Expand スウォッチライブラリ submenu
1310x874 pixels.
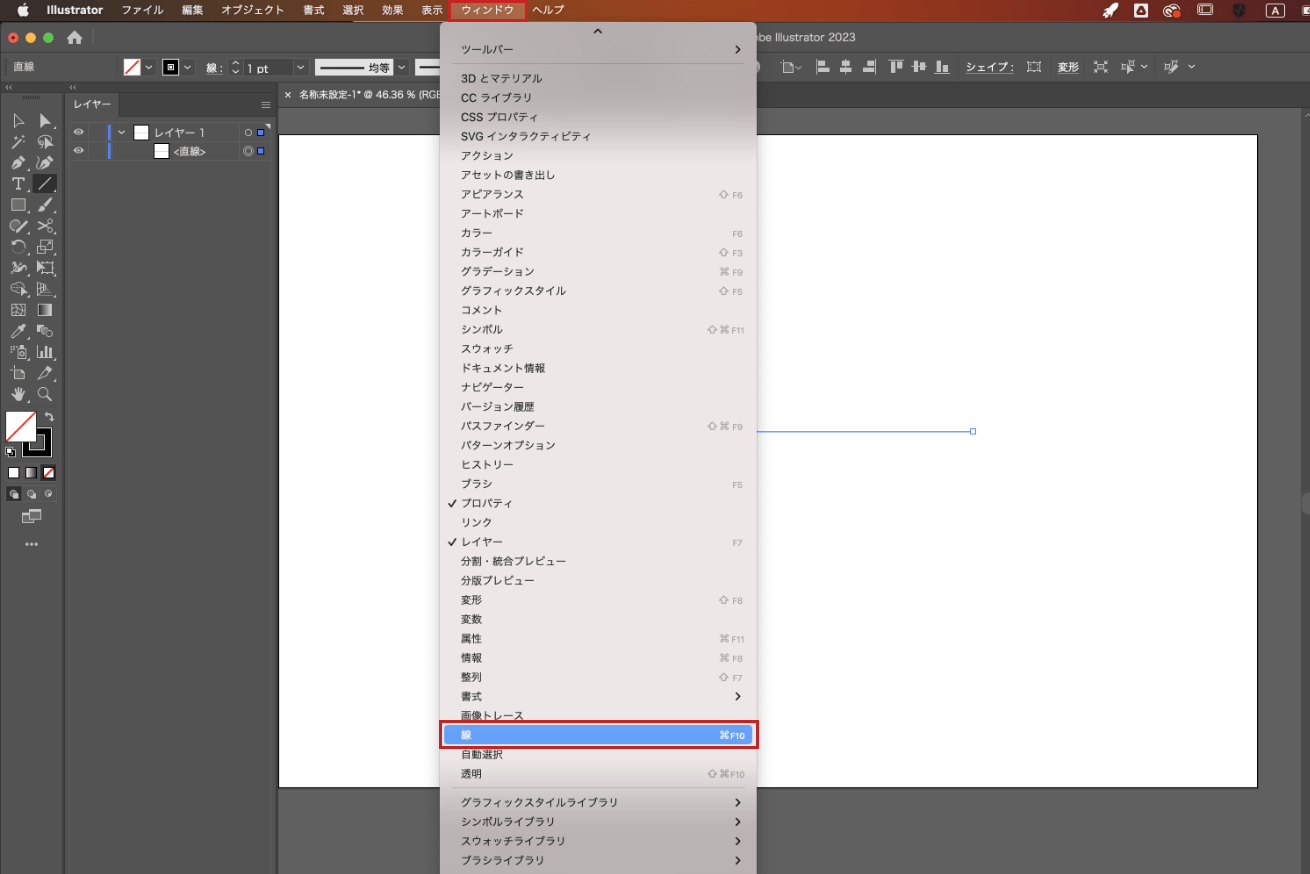(598, 841)
